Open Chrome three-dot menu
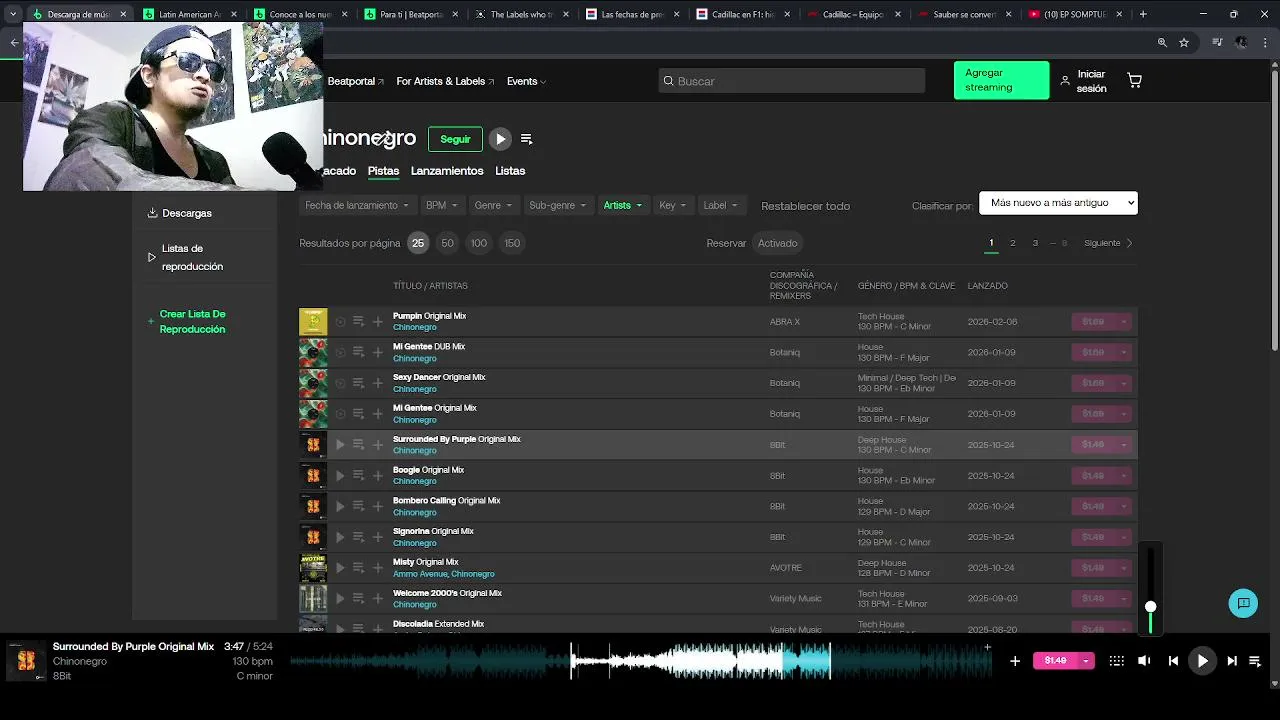Viewport: 1280px width, 720px height. point(1265,43)
